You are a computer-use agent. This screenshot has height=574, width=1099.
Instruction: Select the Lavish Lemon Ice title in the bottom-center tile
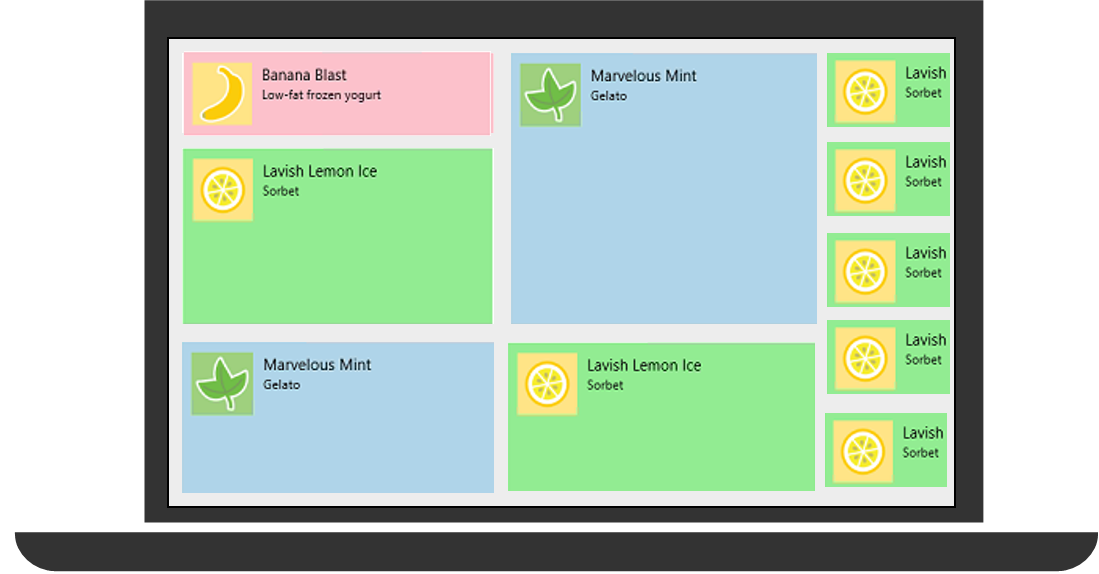click(644, 365)
